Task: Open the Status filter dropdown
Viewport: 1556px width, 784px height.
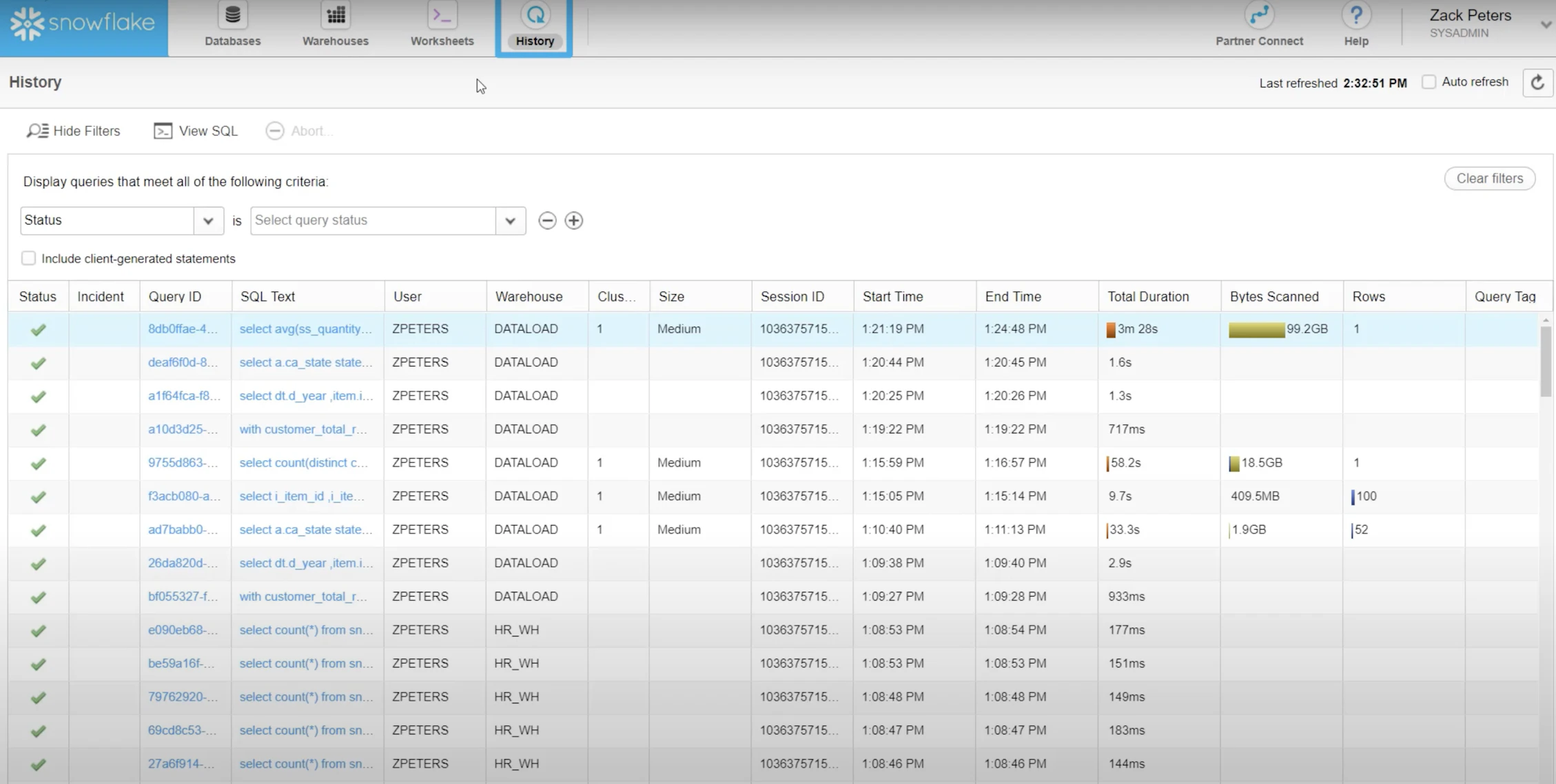Action: [208, 220]
